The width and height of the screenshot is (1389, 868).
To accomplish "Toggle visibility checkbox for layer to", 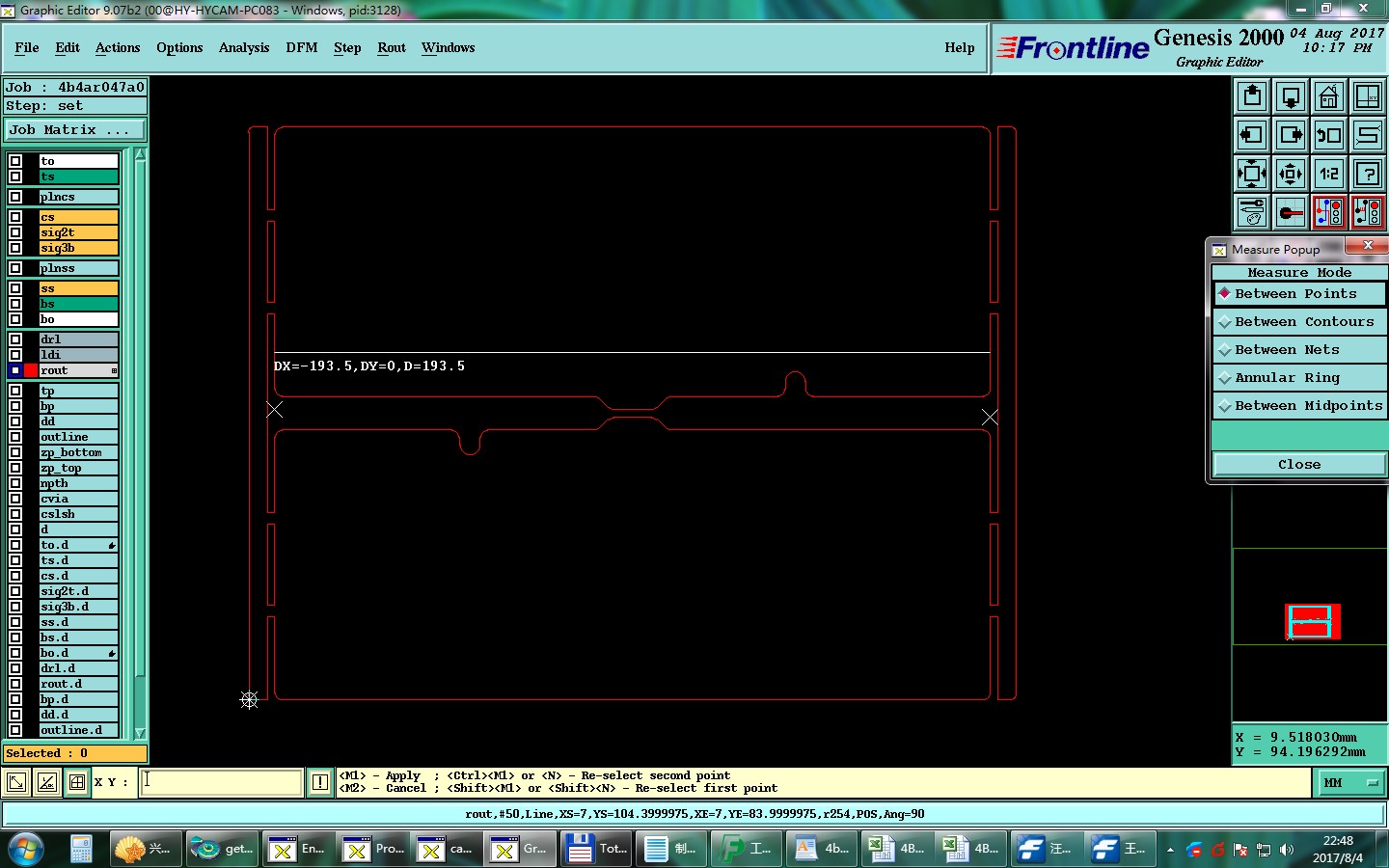I will coord(15,161).
